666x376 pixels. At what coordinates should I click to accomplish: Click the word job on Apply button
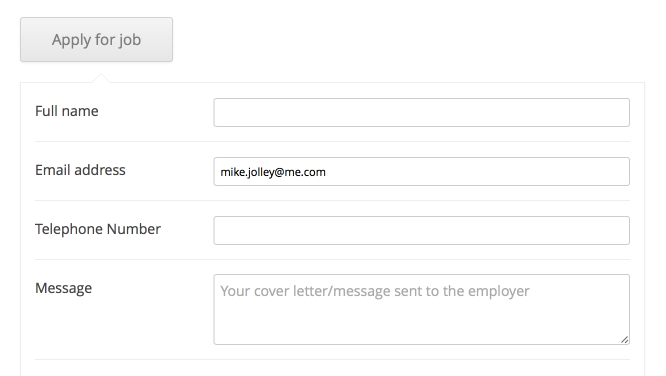click(x=129, y=40)
